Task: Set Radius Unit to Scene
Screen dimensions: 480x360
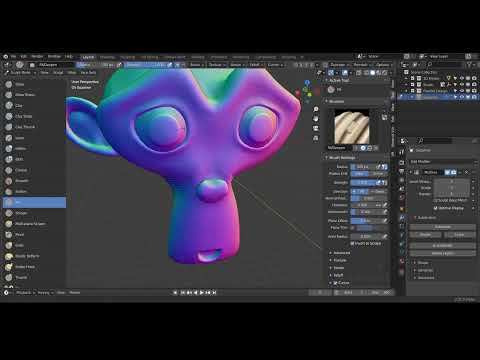Action: (378, 174)
